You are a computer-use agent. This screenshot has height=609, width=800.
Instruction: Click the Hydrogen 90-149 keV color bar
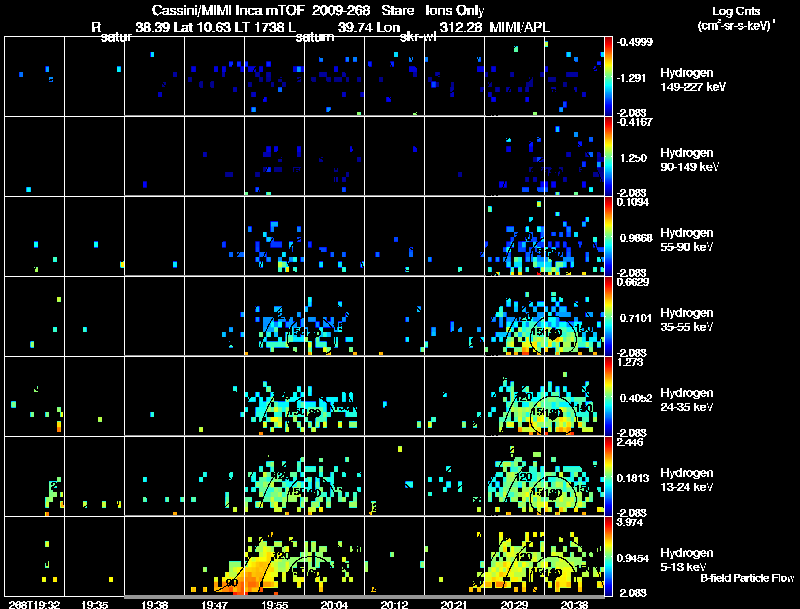click(x=608, y=157)
